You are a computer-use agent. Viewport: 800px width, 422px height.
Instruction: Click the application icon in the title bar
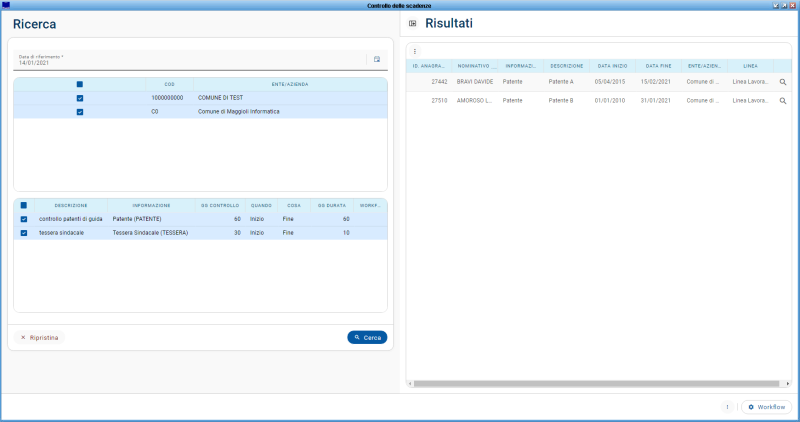click(x=6, y=5)
